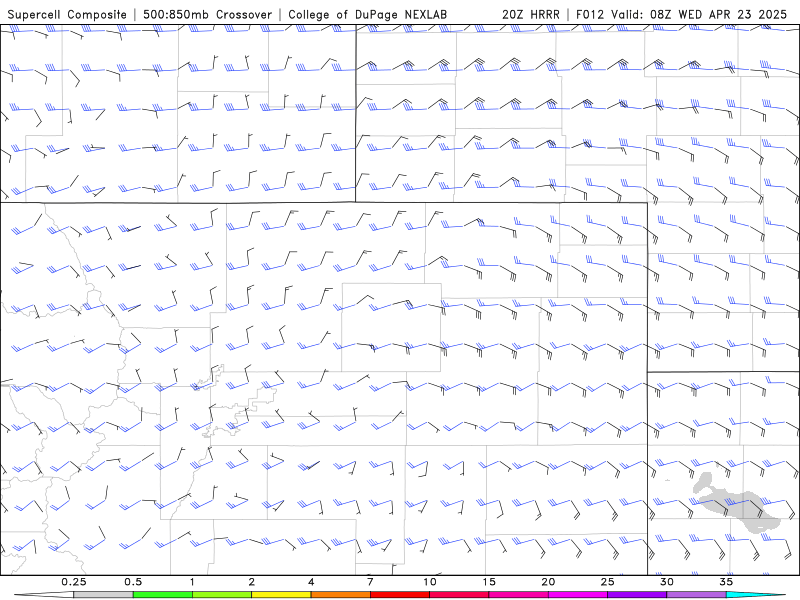Select the green color bar segment (0.5–1)
This screenshot has width=800, height=600.
[x=163, y=595]
